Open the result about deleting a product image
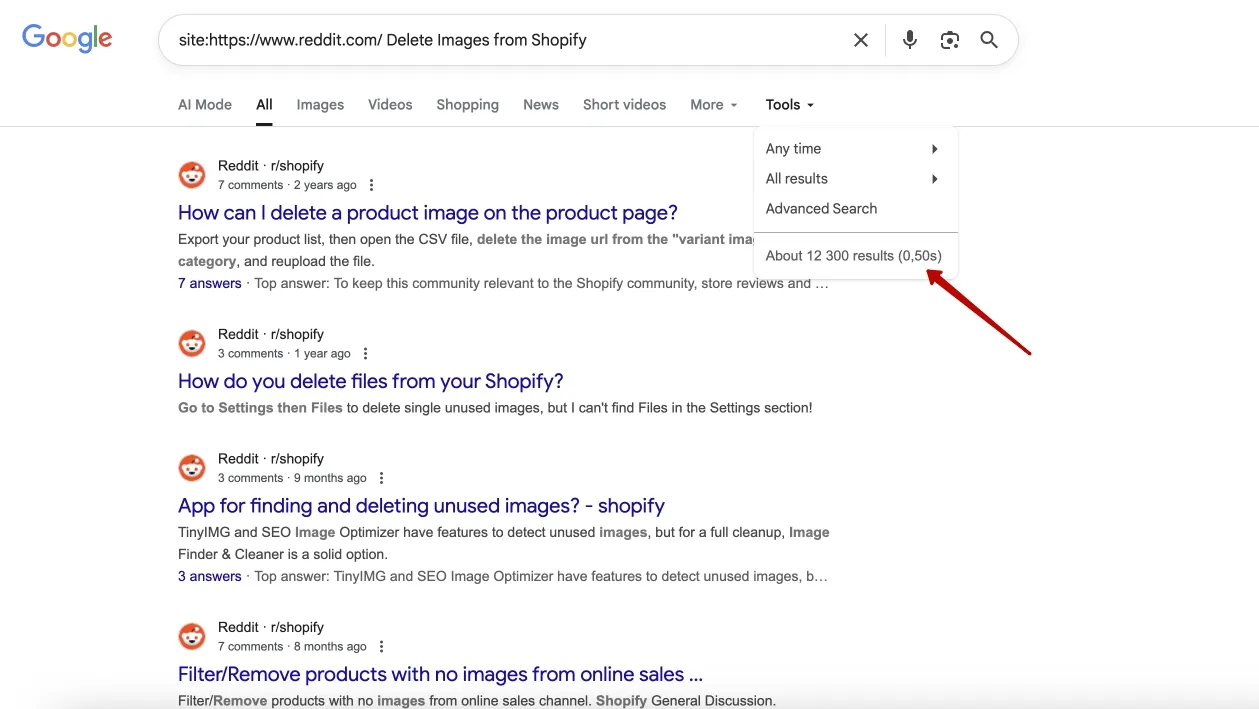Screen dimensions: 1259x709 click(427, 212)
